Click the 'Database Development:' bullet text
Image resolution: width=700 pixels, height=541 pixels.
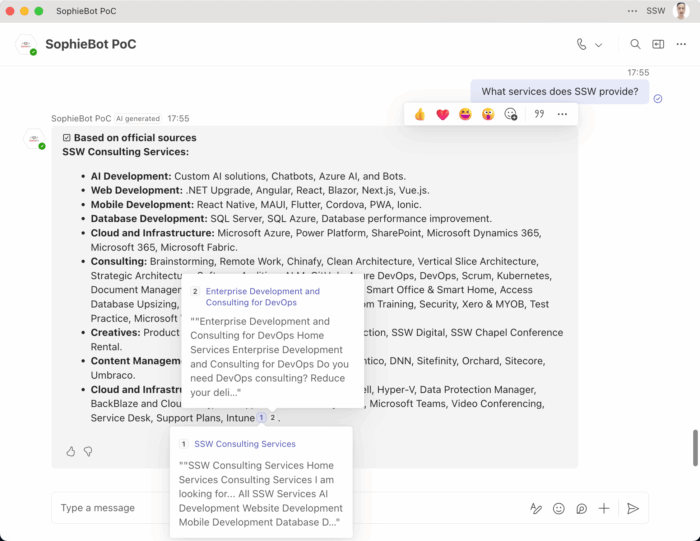click(x=149, y=219)
